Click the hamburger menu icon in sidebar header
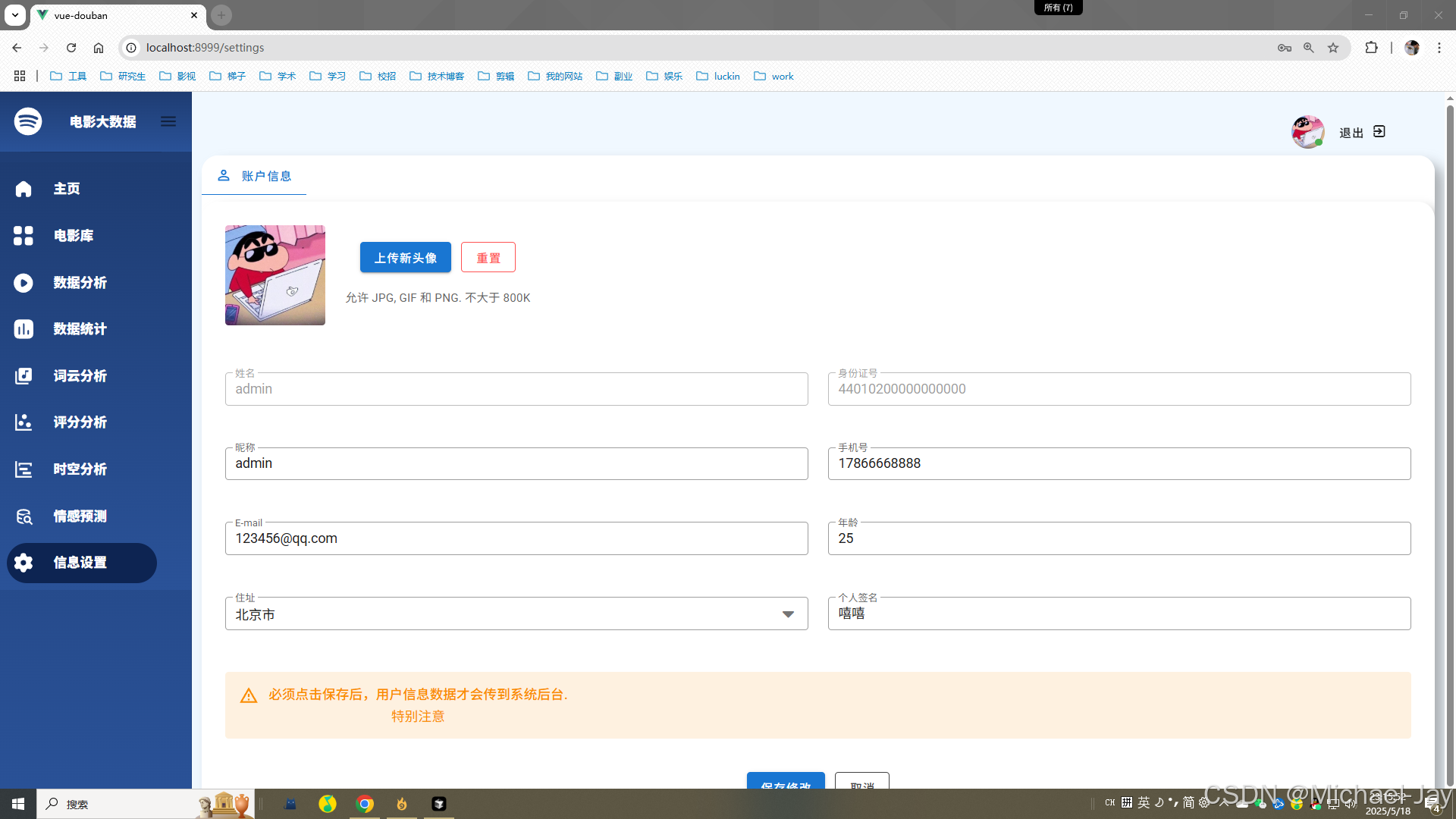 point(168,121)
